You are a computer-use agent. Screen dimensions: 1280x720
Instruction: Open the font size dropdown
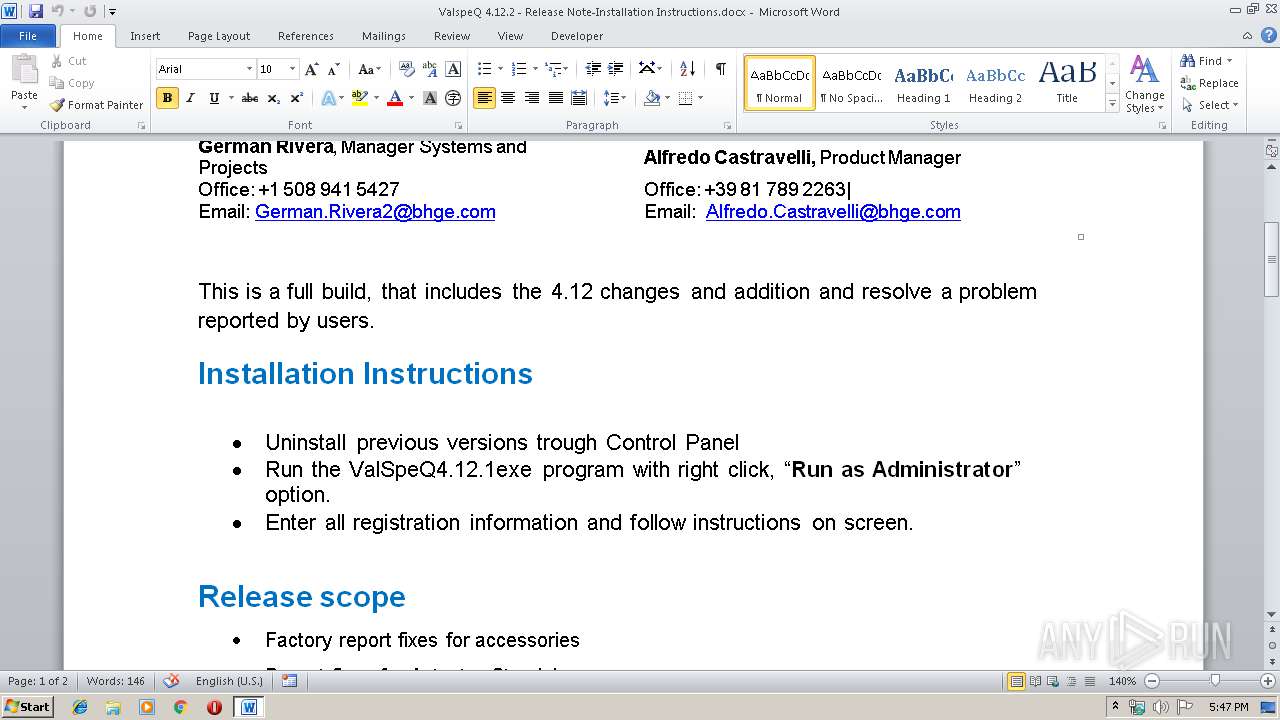[x=292, y=69]
